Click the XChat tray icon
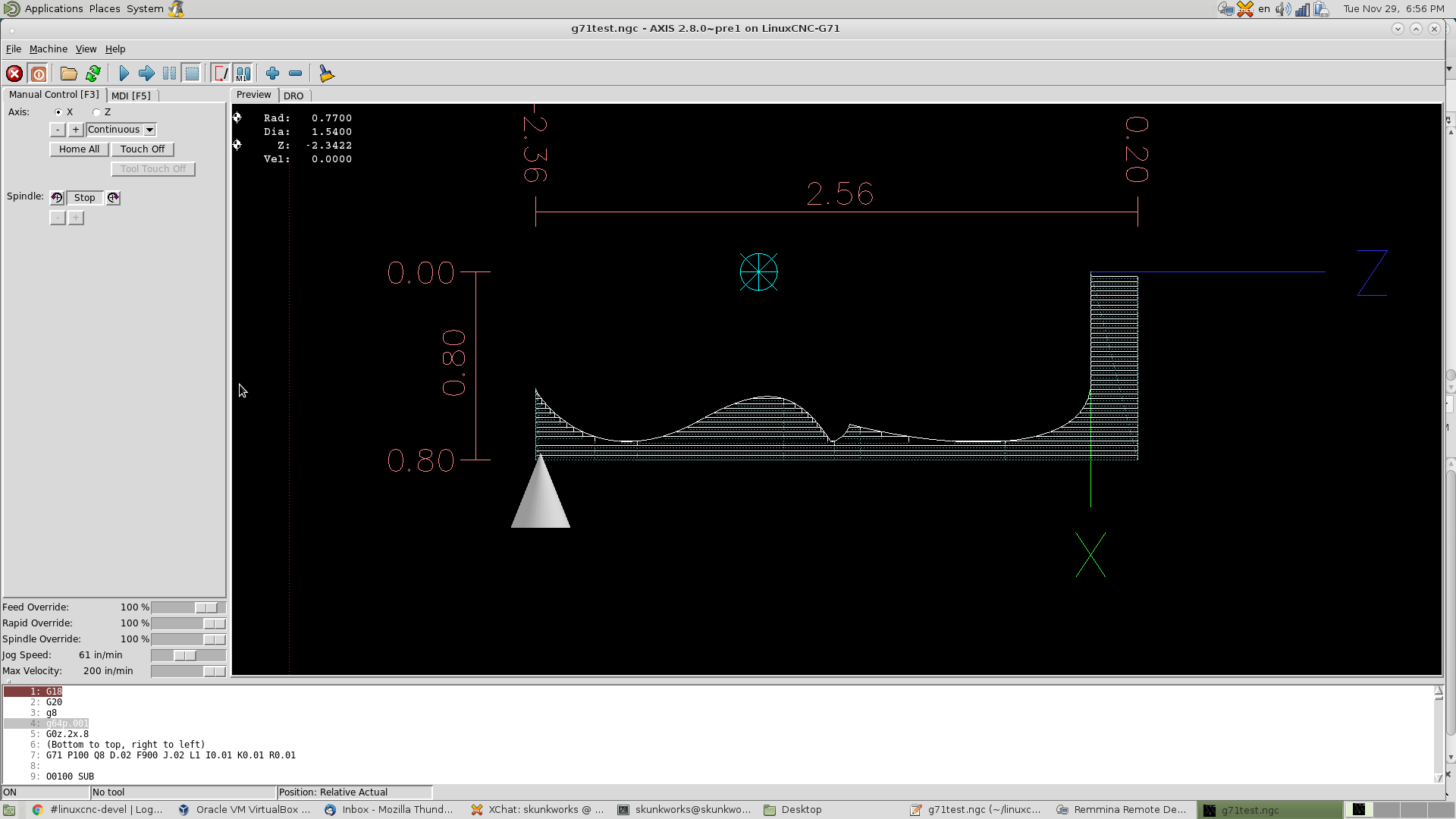 1245,9
